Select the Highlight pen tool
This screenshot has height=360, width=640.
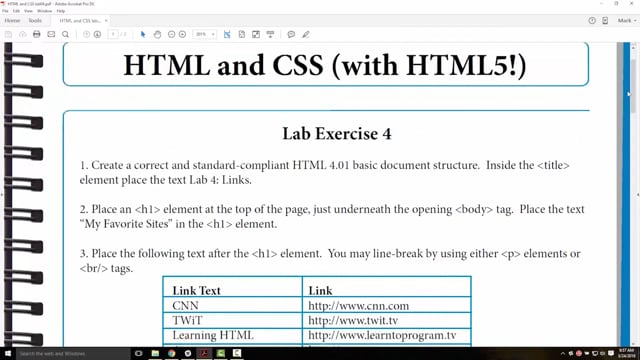[x=306, y=35]
